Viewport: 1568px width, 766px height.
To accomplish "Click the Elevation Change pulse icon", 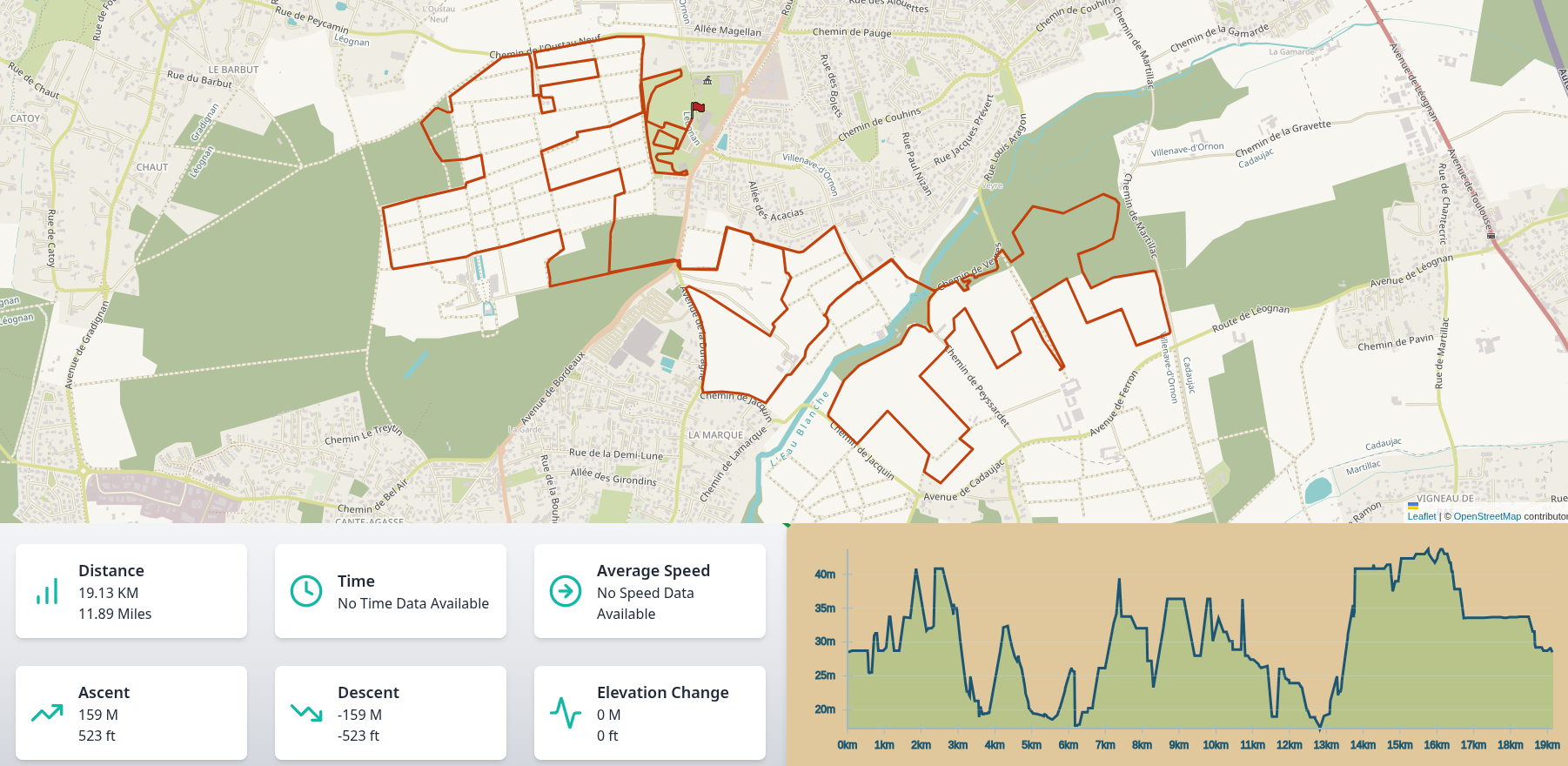I will tap(566, 714).
